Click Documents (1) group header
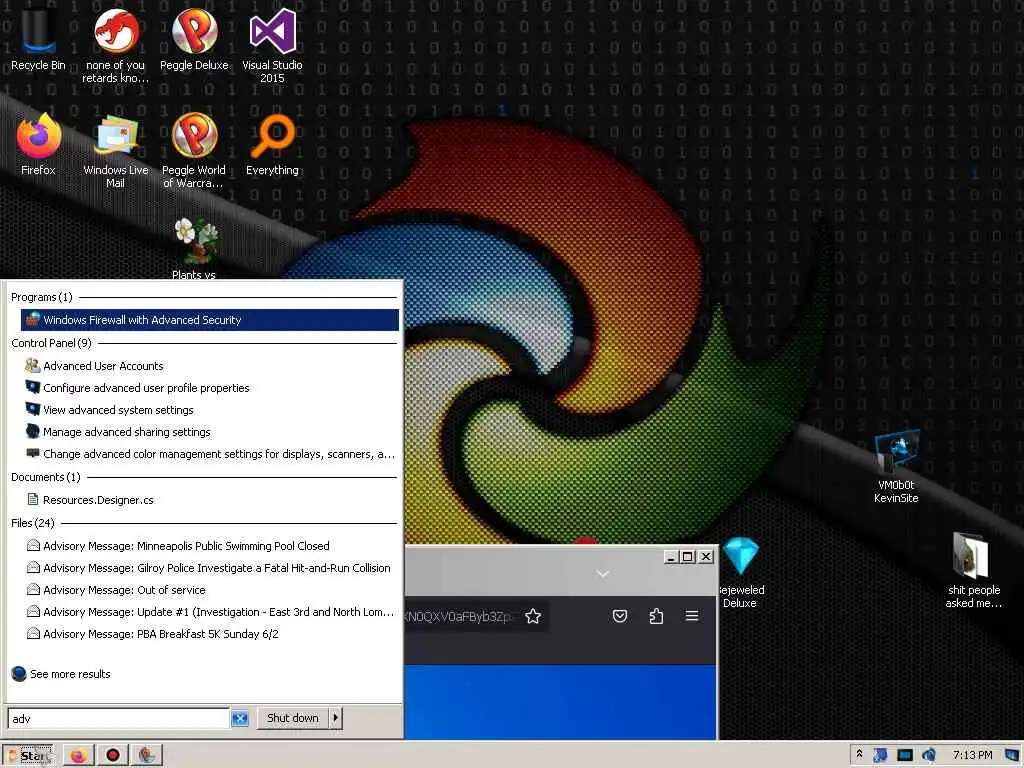The image size is (1024, 768). (x=46, y=477)
